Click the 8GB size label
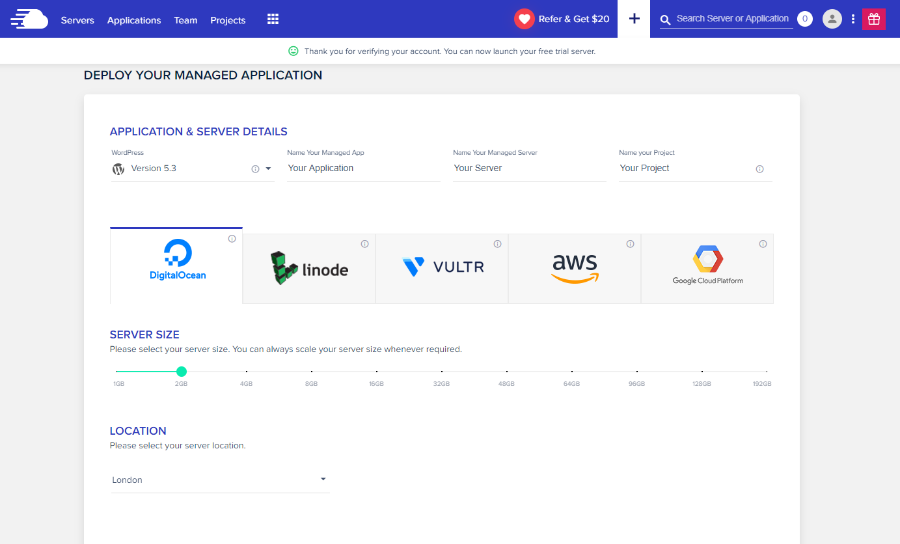The width and height of the screenshot is (900, 544). (311, 383)
